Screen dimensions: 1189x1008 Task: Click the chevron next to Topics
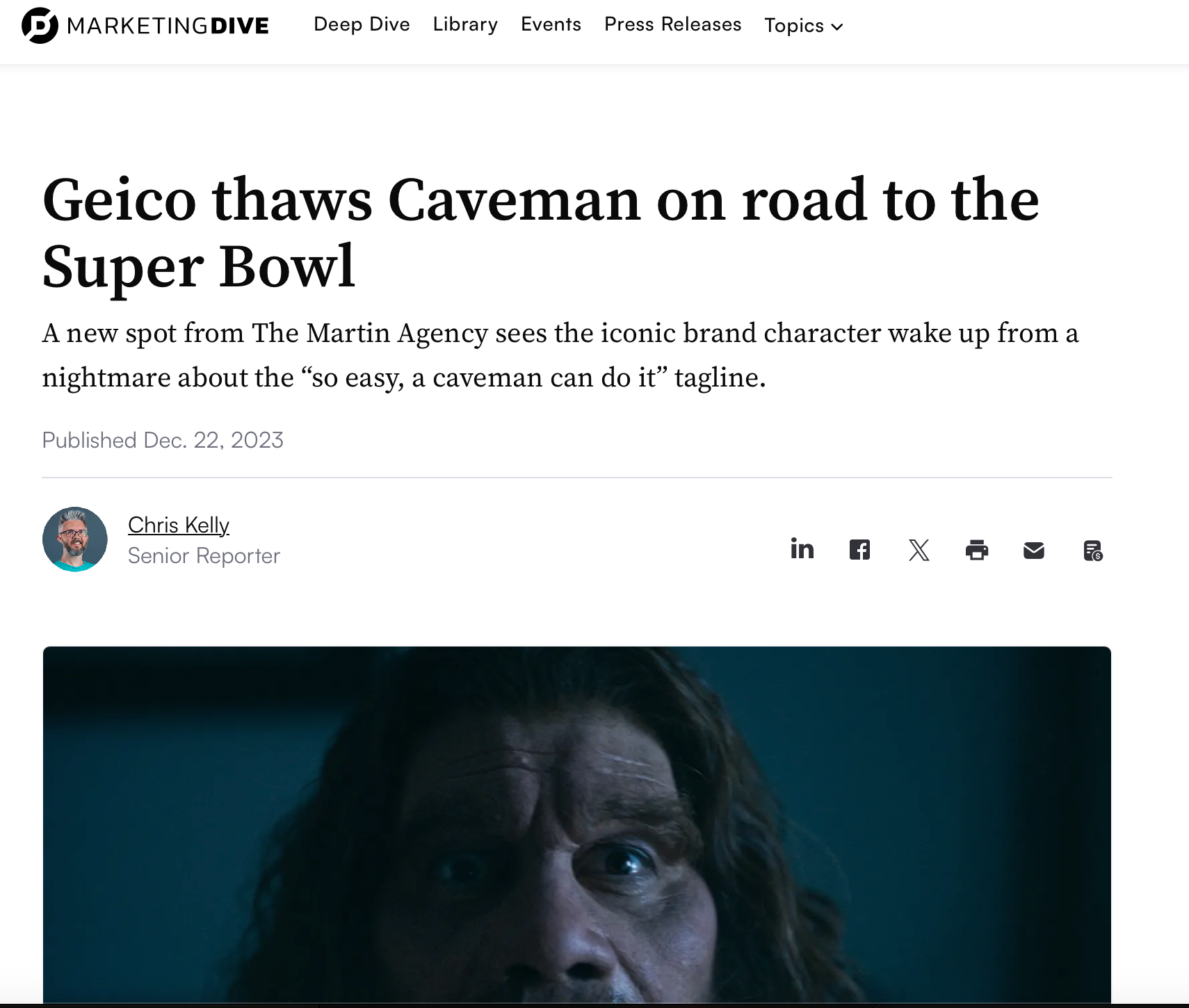[x=837, y=27]
